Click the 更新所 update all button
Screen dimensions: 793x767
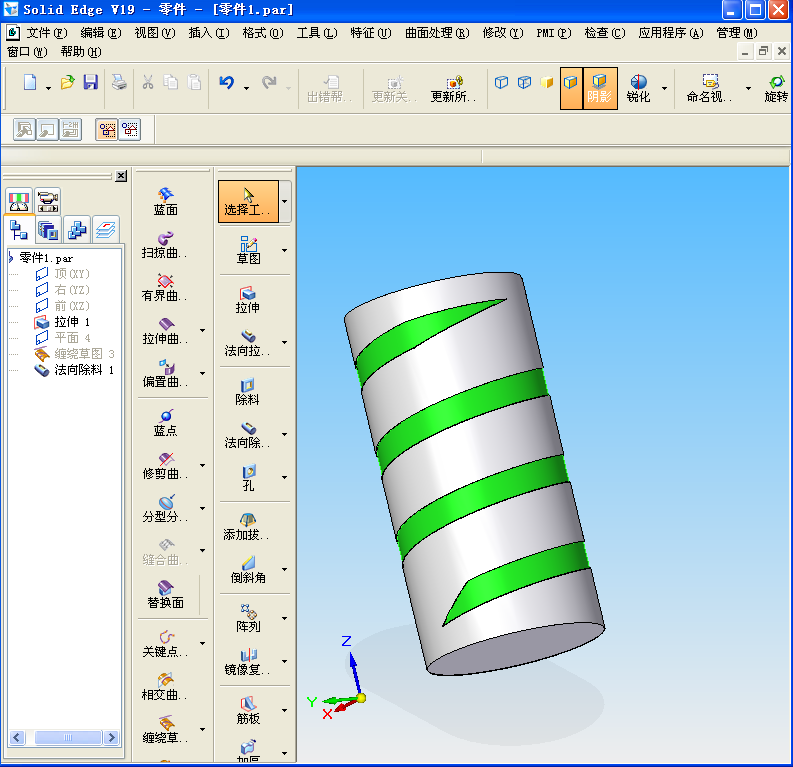click(x=453, y=88)
